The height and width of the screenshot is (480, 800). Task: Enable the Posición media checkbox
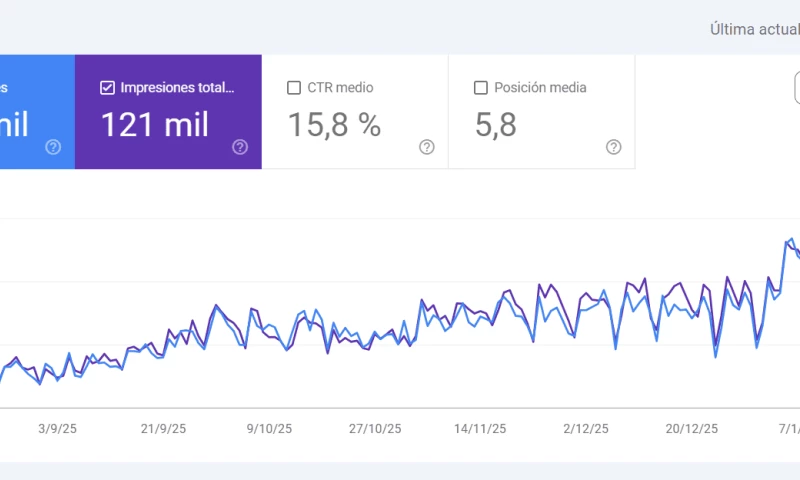coord(481,88)
